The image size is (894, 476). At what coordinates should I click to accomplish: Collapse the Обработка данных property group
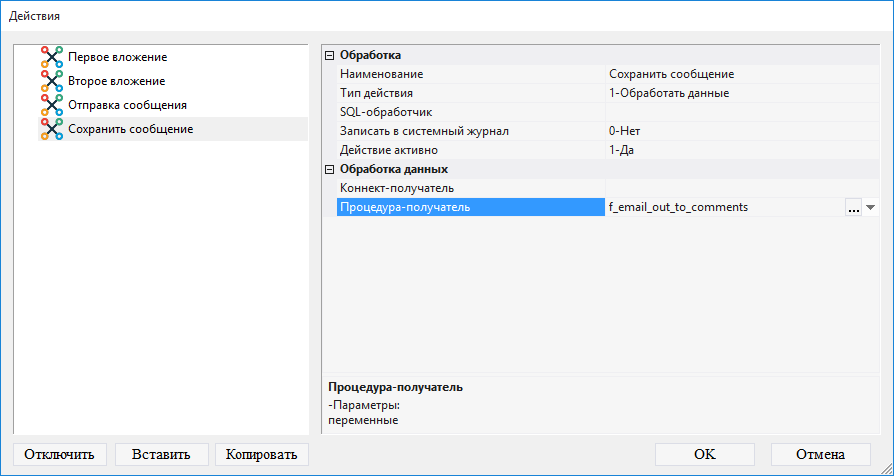pyautogui.click(x=330, y=169)
